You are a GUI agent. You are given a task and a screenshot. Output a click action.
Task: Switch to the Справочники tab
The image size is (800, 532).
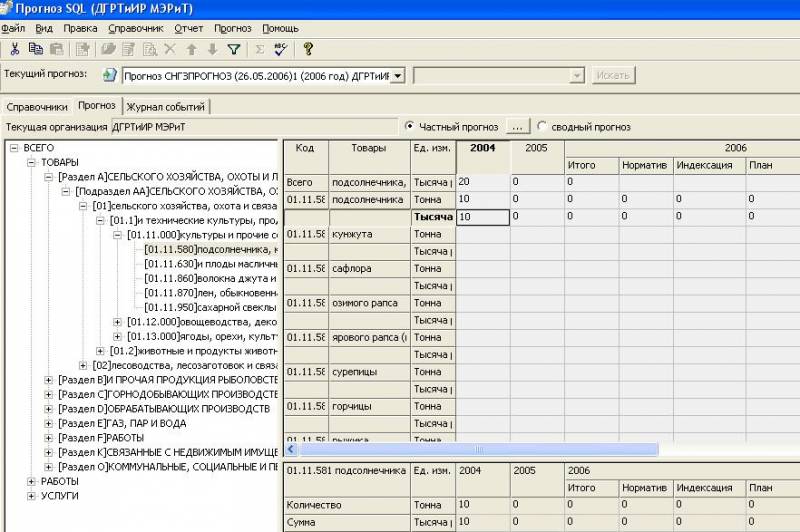point(37,107)
